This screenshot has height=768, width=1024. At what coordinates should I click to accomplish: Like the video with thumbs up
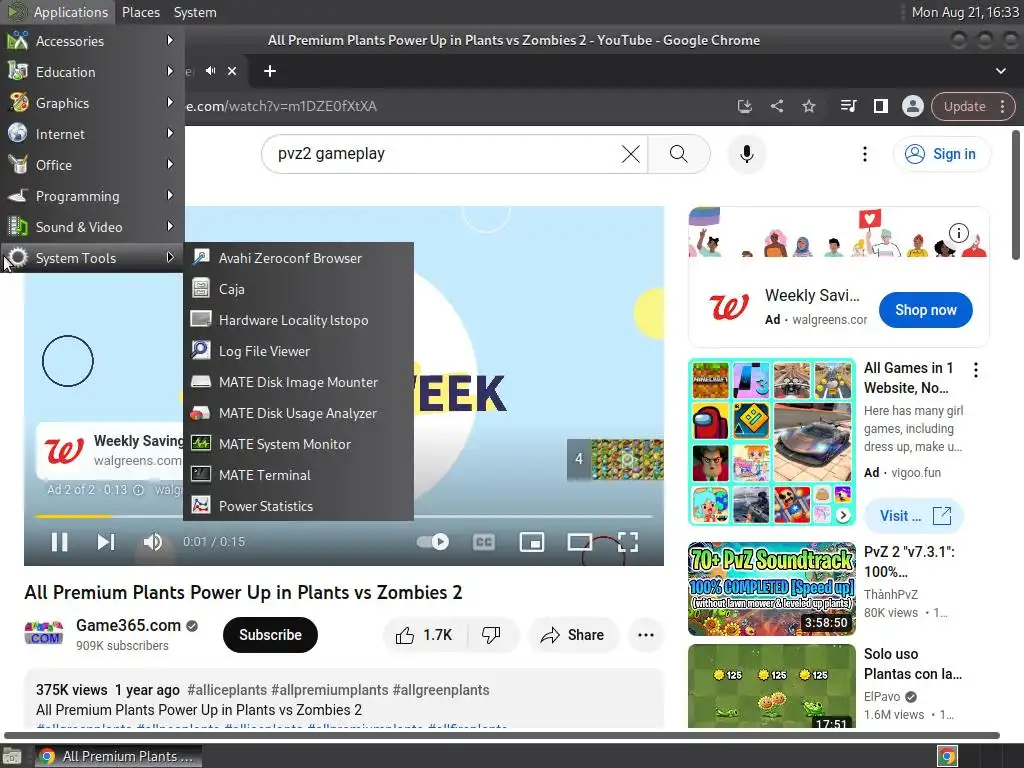click(x=424, y=635)
